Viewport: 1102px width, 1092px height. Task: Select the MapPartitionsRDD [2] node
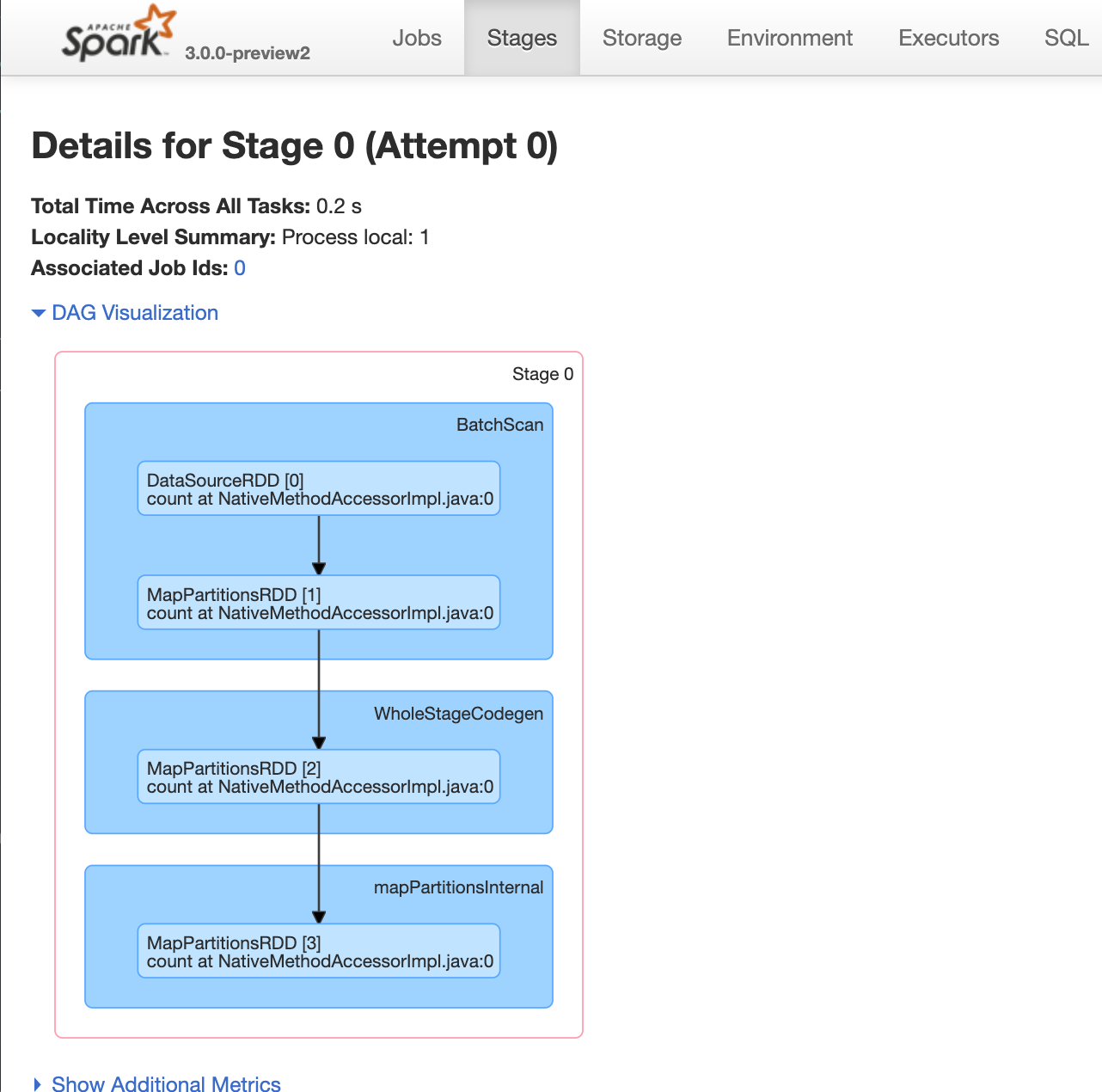(x=319, y=776)
